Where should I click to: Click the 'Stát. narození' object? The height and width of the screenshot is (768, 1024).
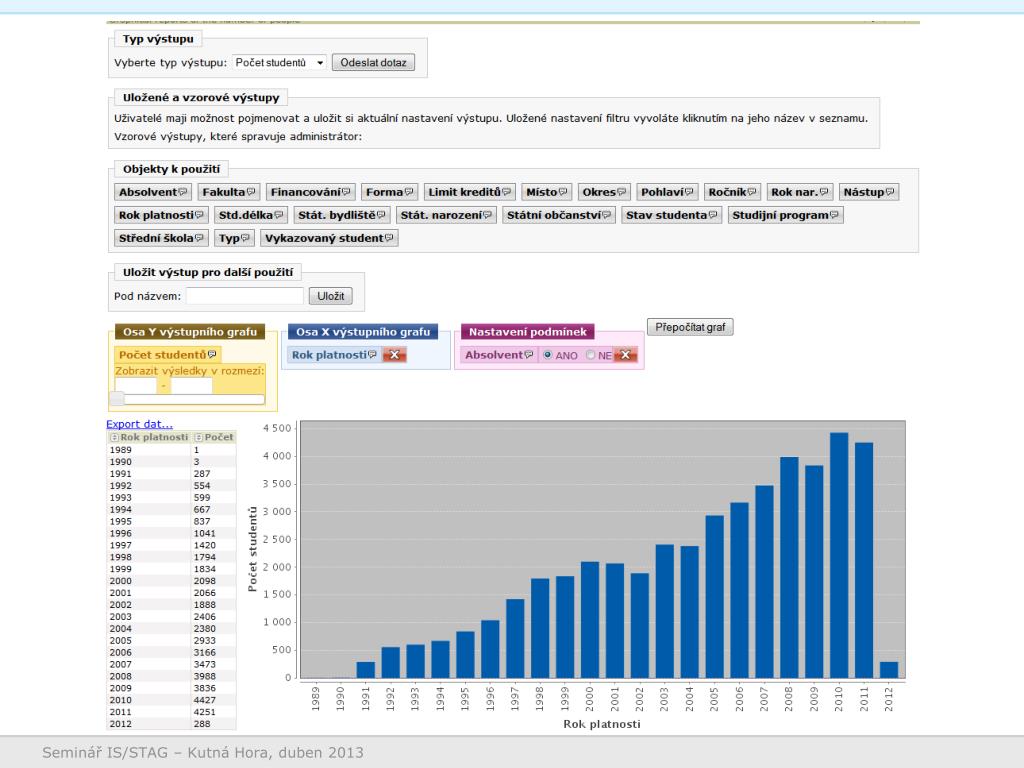click(446, 215)
